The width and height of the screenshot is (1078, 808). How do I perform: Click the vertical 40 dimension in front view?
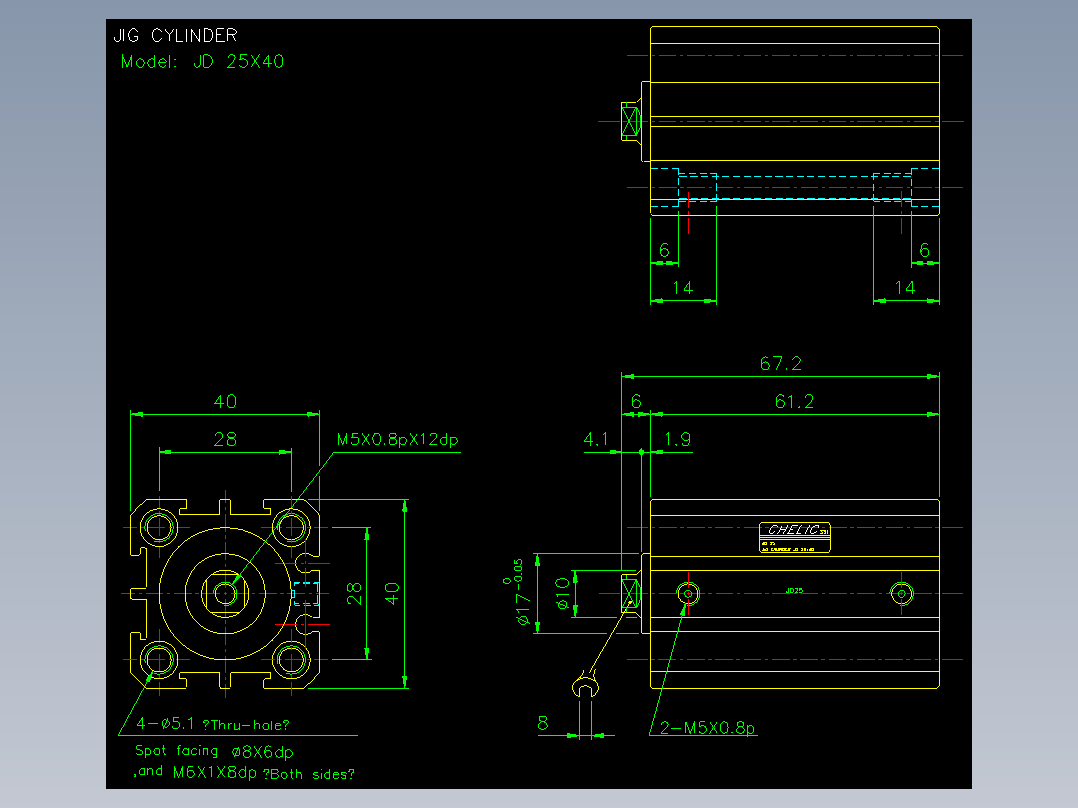(392, 593)
